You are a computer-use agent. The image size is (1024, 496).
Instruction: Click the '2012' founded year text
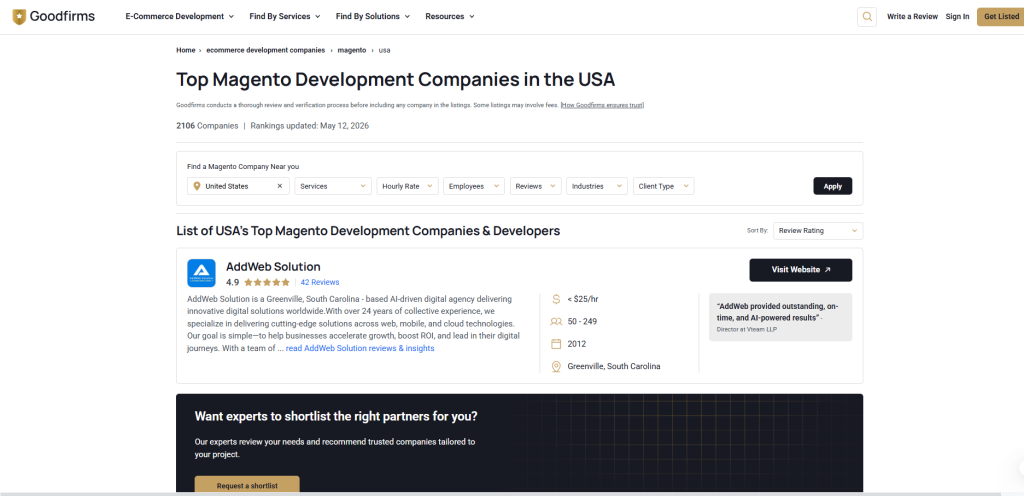[x=577, y=344]
